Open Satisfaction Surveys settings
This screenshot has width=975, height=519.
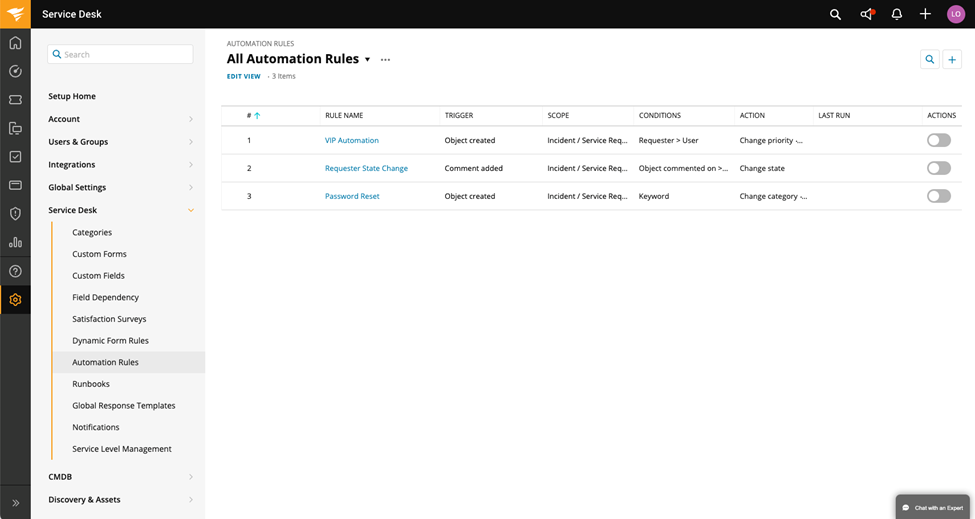pyautogui.click(x=109, y=319)
